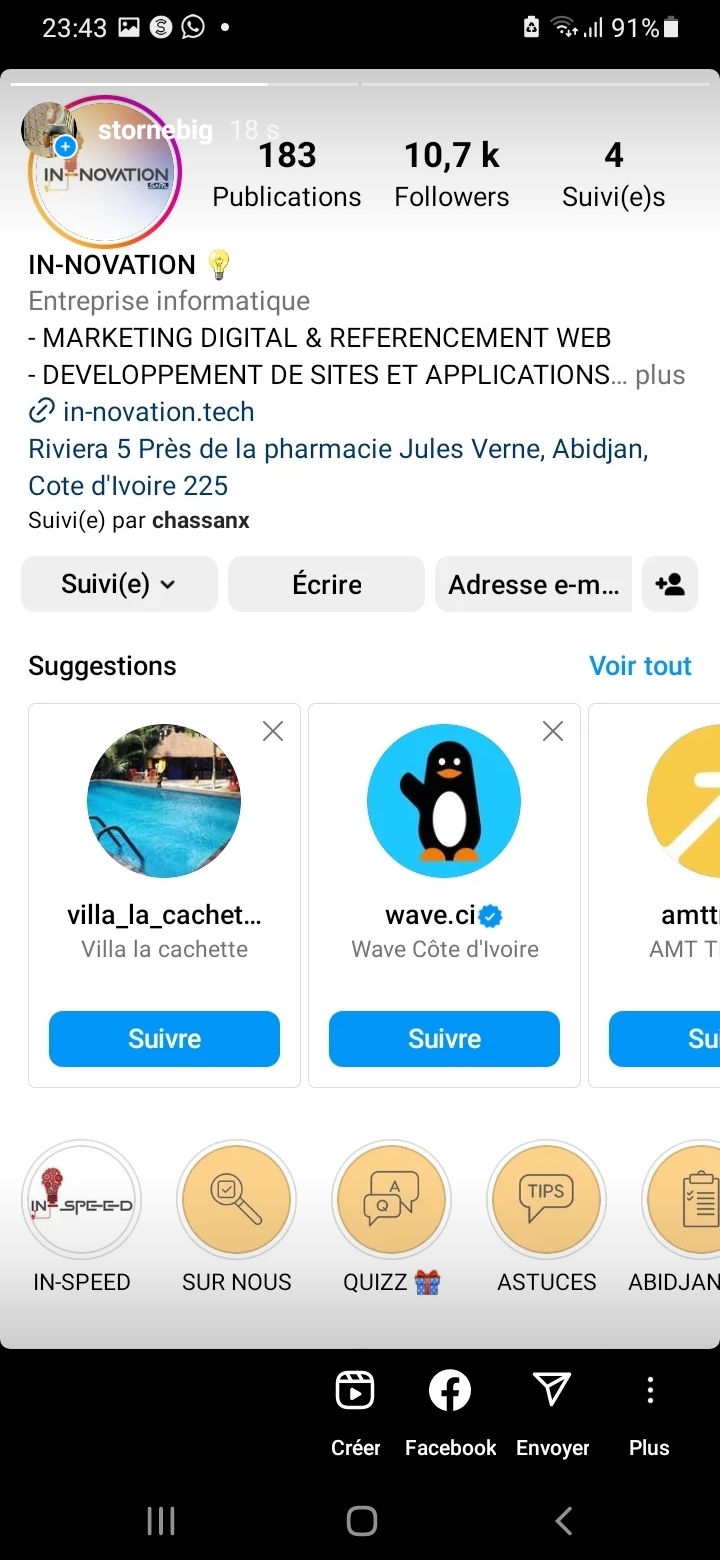Open the SUR NOUS highlight
This screenshot has width=720, height=1560.
coord(237,1200)
